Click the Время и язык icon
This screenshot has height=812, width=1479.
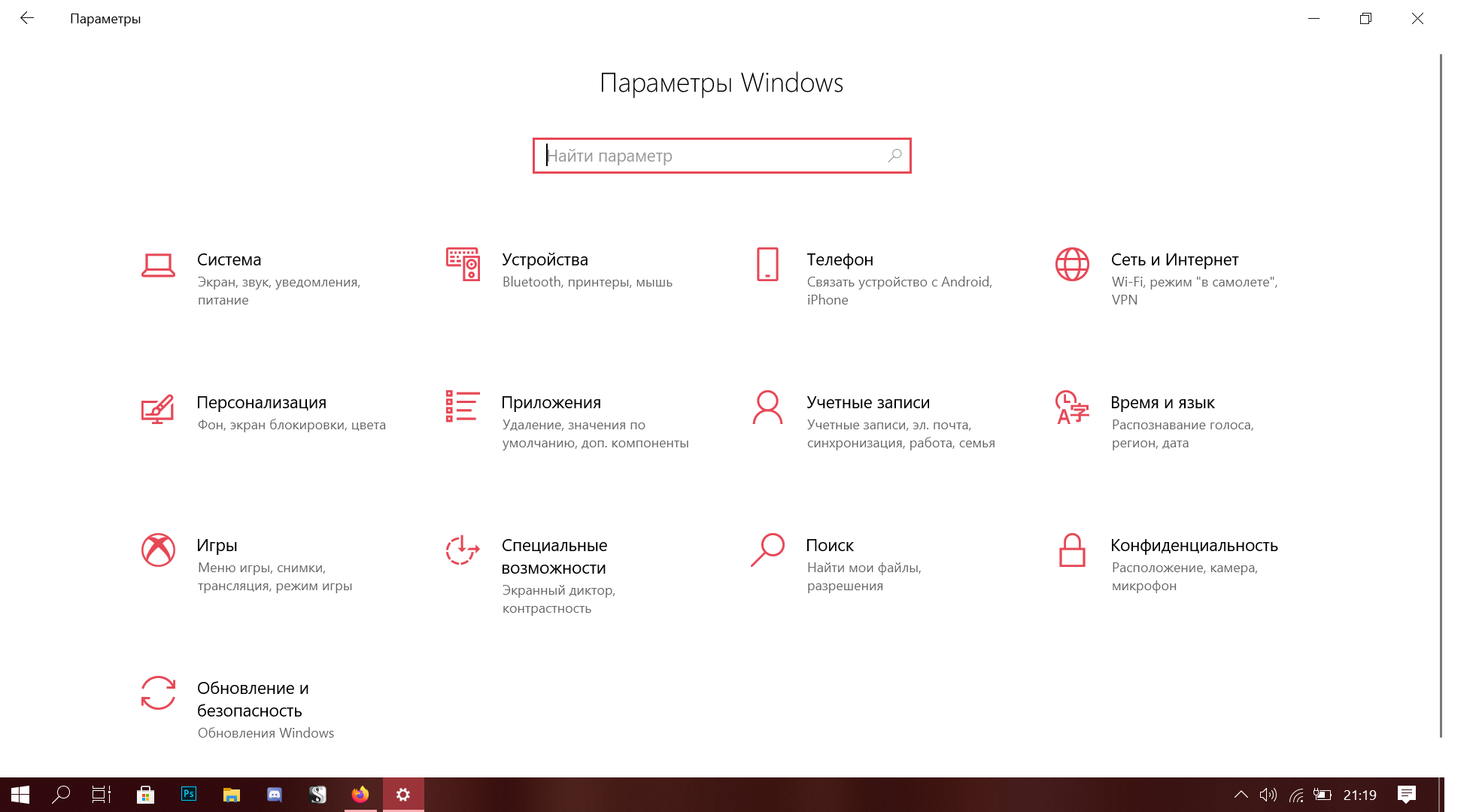pos(1072,407)
